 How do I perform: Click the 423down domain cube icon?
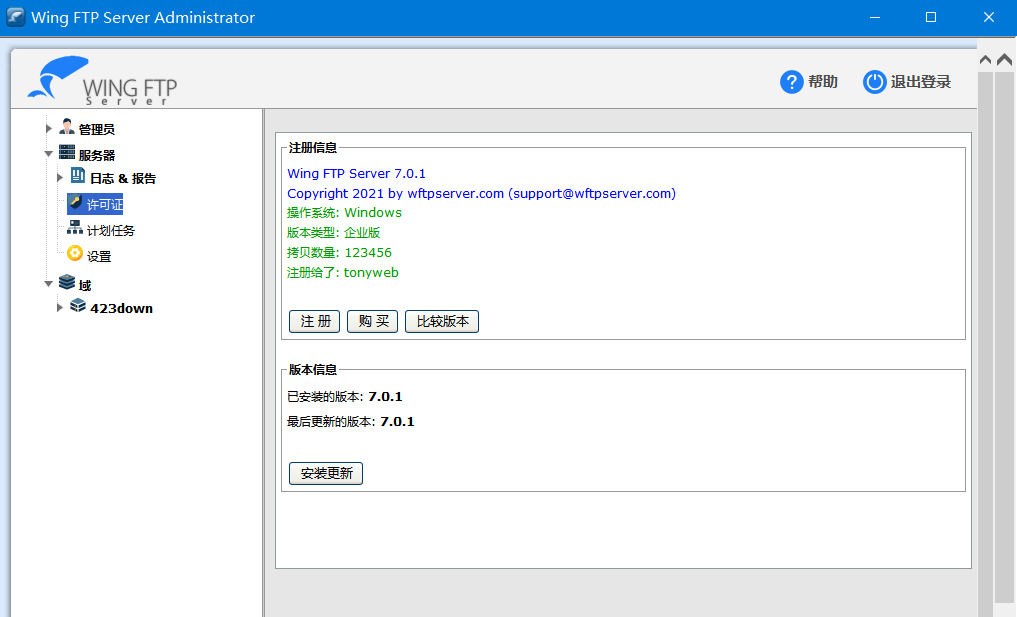coord(78,307)
